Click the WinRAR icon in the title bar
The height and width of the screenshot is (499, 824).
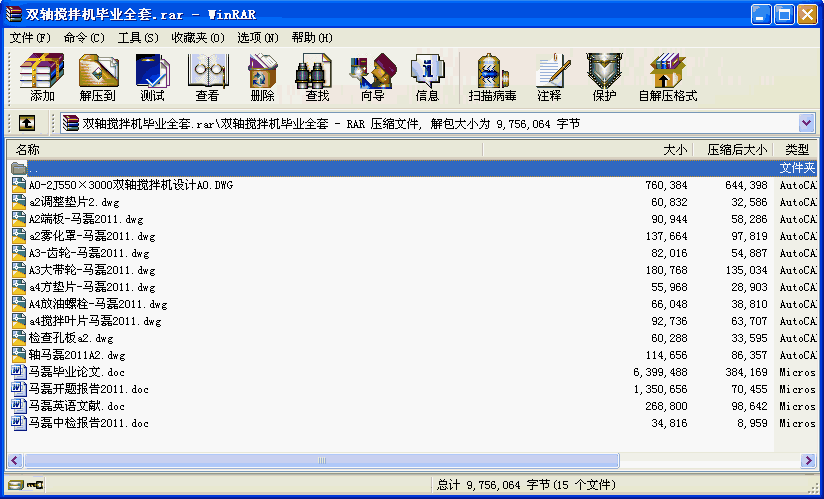pos(14,14)
